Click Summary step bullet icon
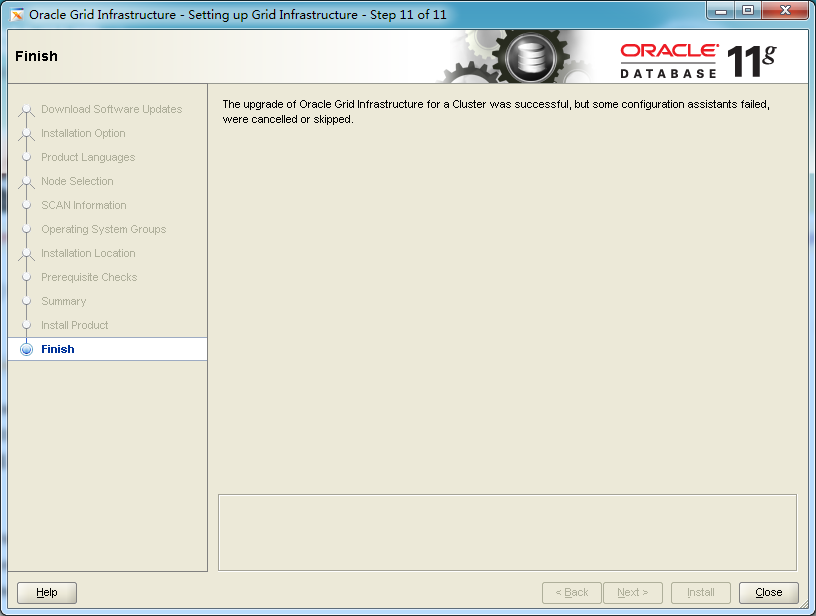 27,301
